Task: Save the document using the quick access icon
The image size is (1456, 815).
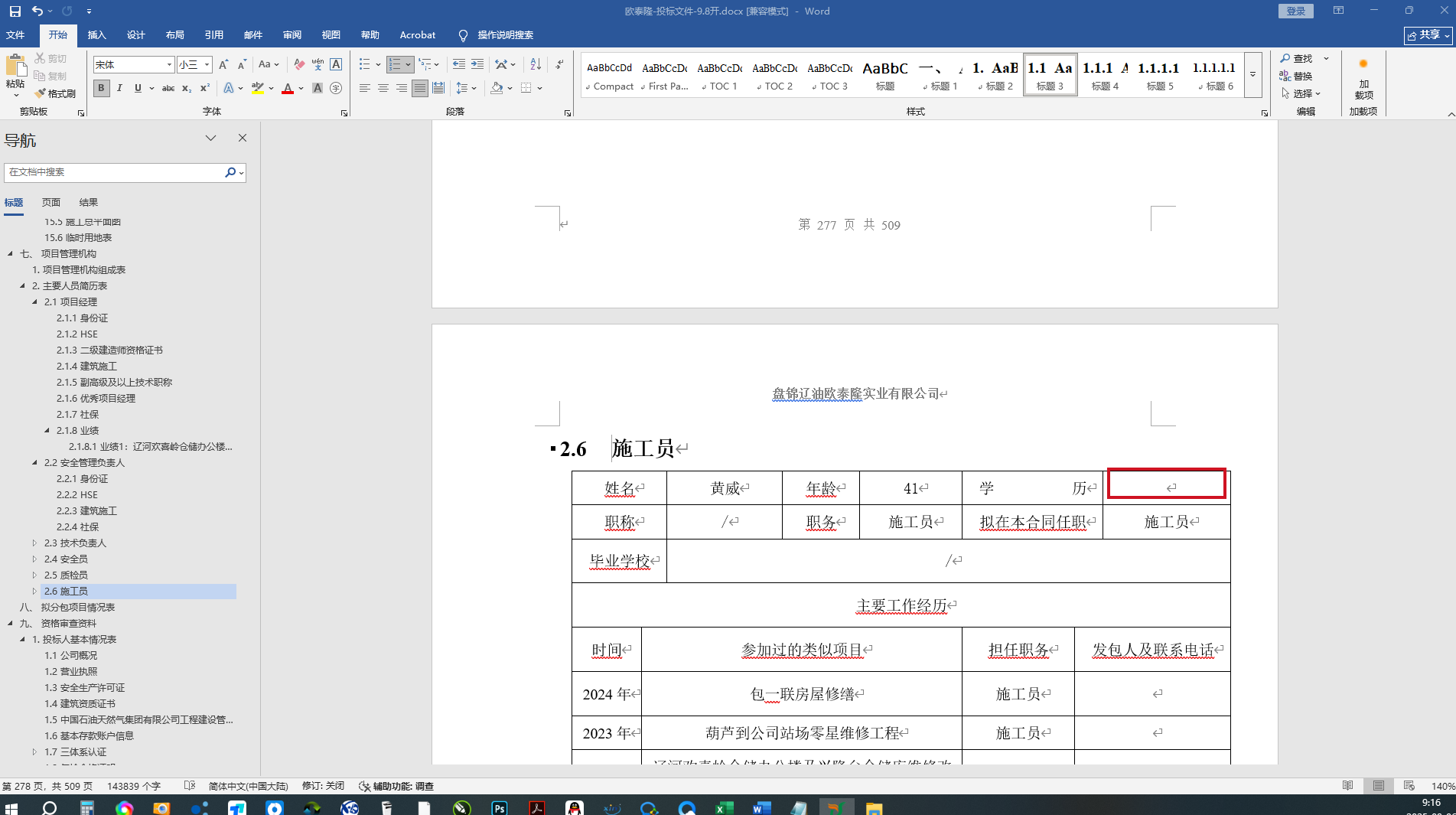Action: pos(15,11)
